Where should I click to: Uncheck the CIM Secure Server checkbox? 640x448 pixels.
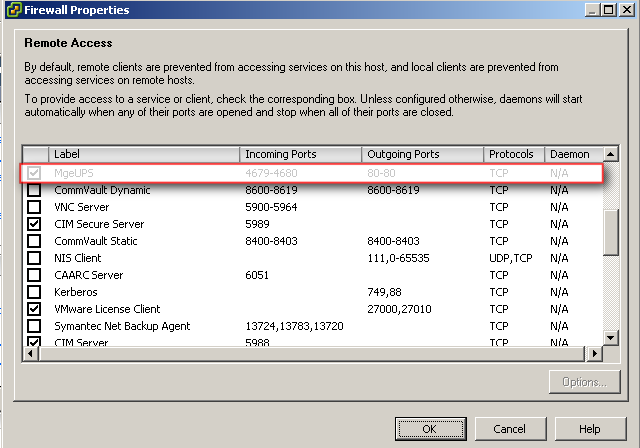pos(34,224)
